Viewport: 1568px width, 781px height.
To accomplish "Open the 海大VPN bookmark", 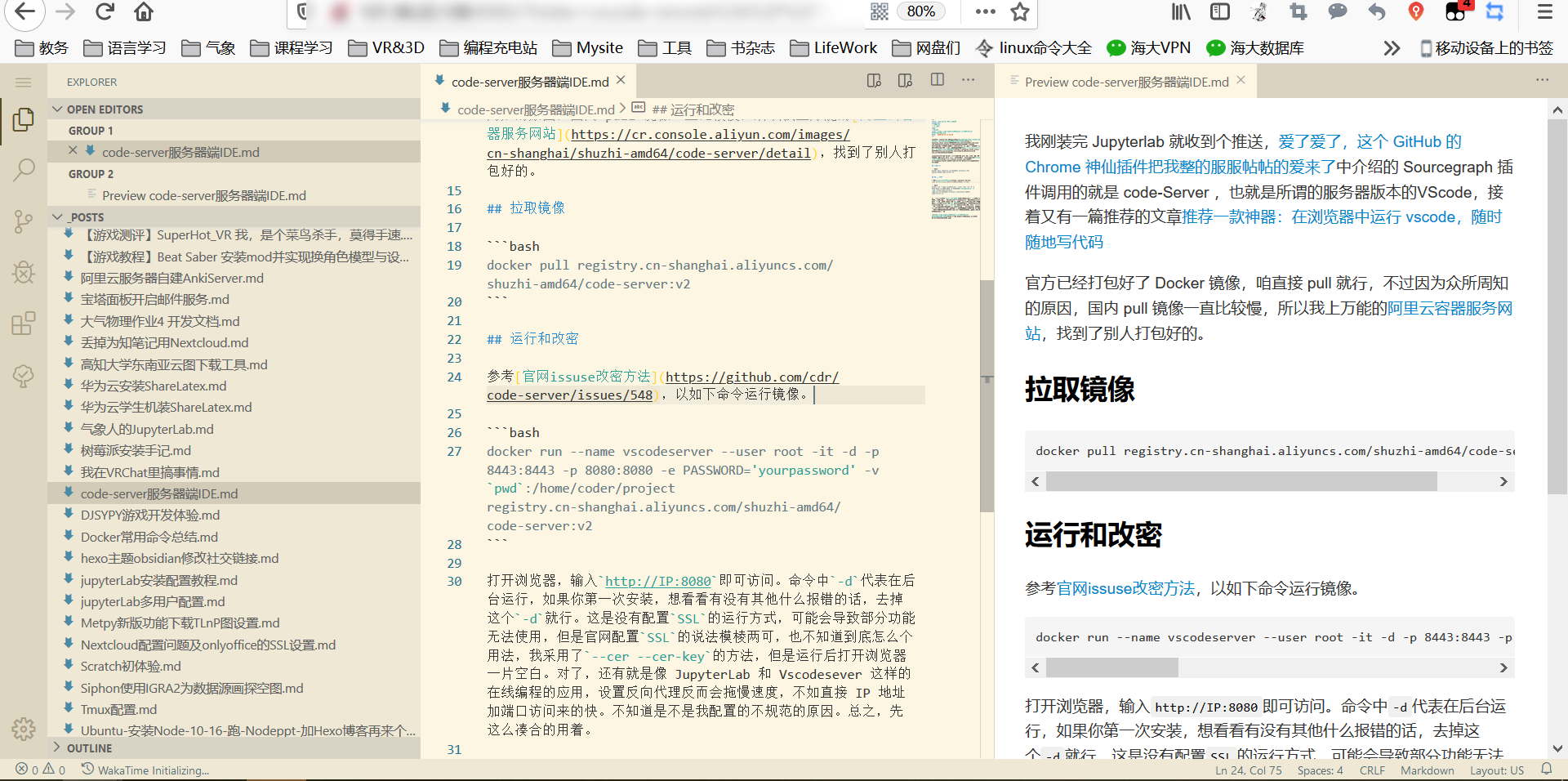I will pyautogui.click(x=1149, y=48).
